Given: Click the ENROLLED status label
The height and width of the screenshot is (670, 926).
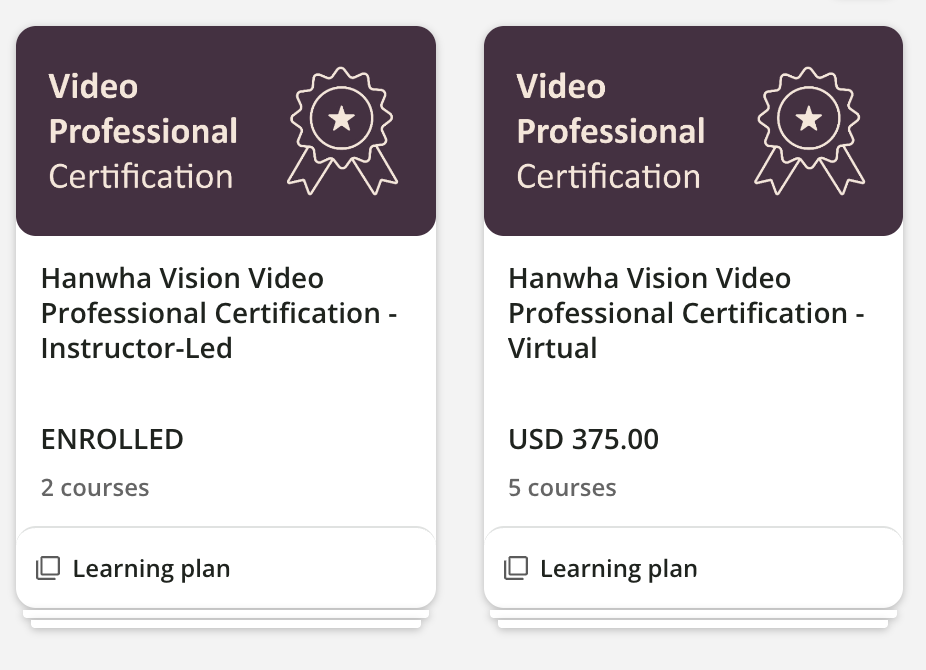Looking at the screenshot, I should [112, 439].
